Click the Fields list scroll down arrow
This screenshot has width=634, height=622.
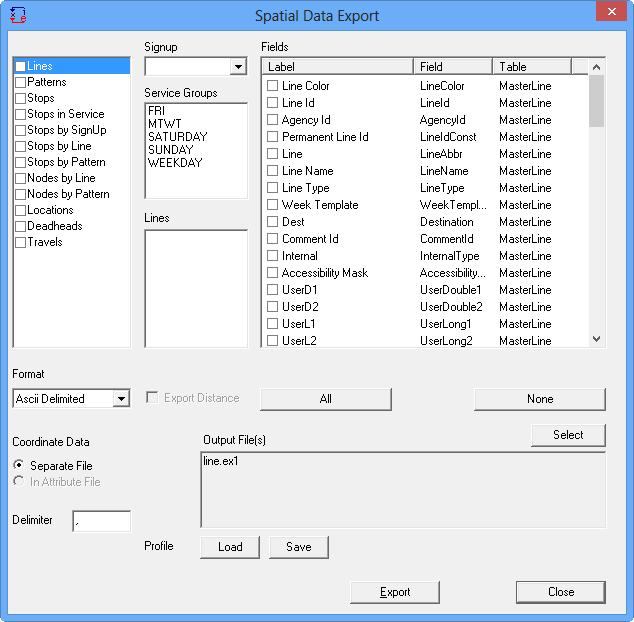tap(596, 339)
